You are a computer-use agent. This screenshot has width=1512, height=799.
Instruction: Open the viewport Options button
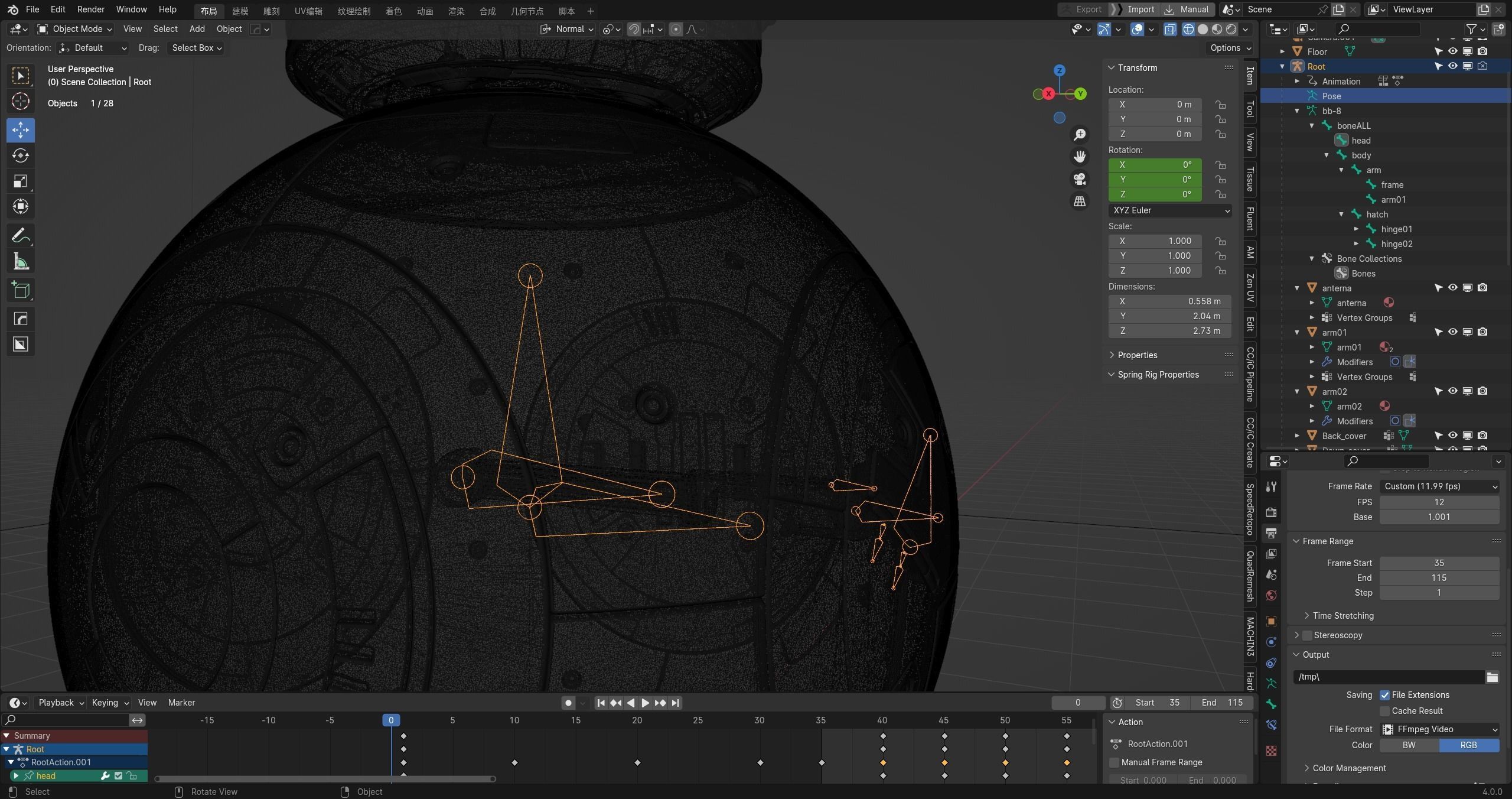point(1231,48)
